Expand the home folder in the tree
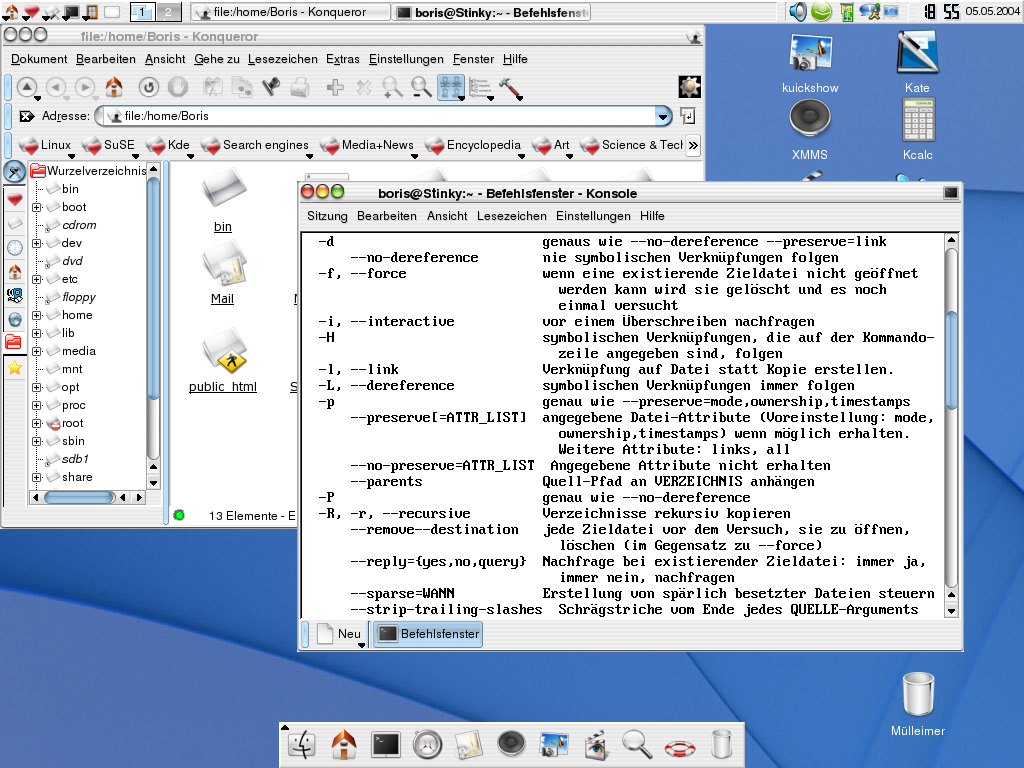The image size is (1024, 768). click(37, 315)
